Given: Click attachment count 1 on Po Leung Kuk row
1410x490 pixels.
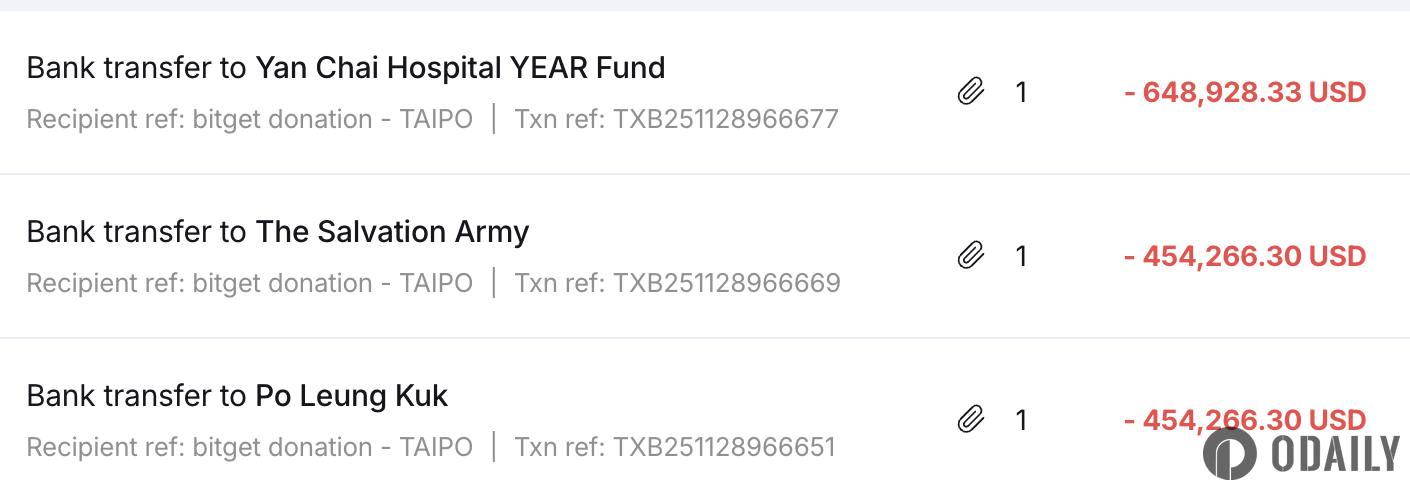Looking at the screenshot, I should 1021,420.
